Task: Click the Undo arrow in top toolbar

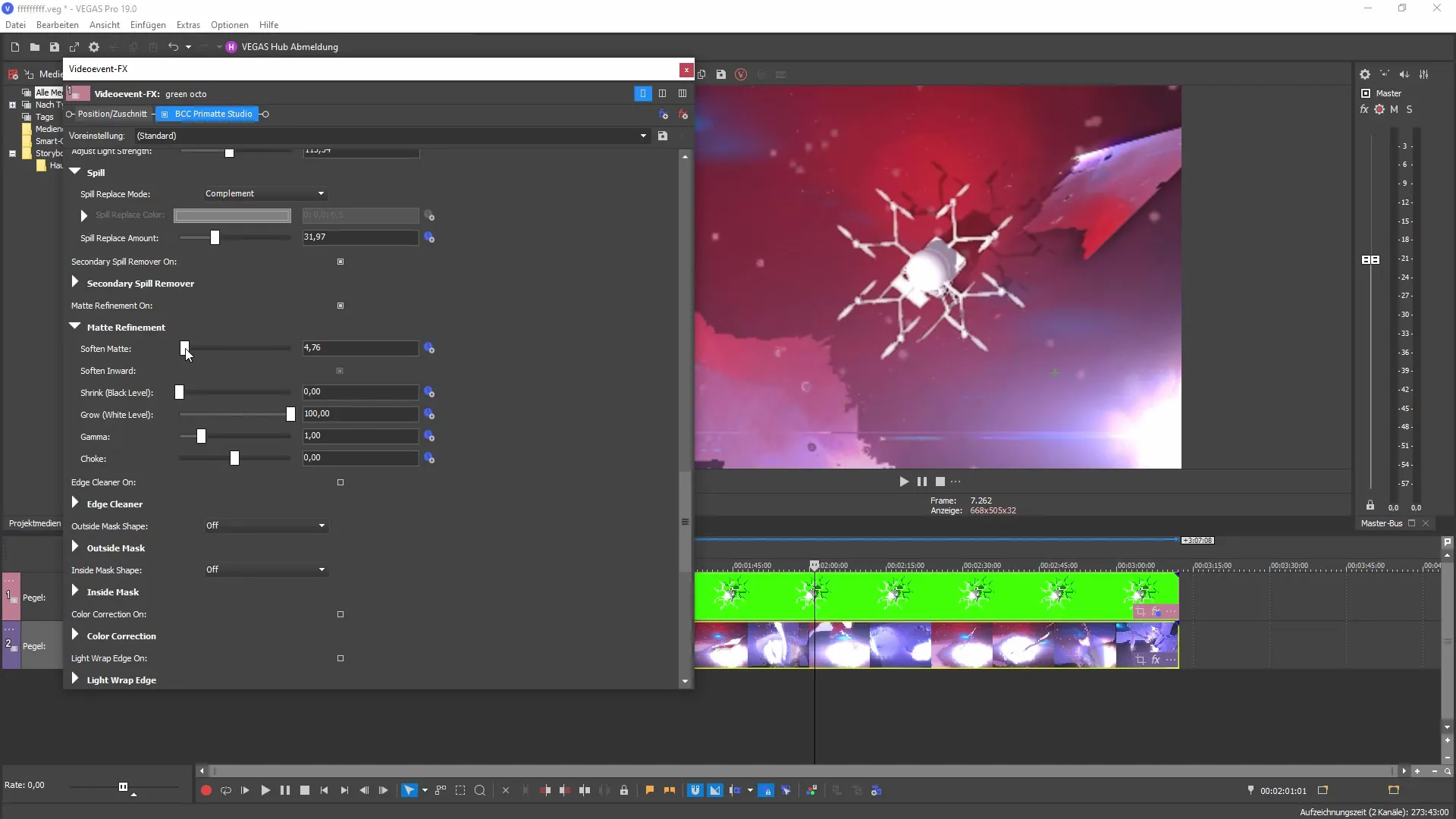Action: [x=173, y=47]
